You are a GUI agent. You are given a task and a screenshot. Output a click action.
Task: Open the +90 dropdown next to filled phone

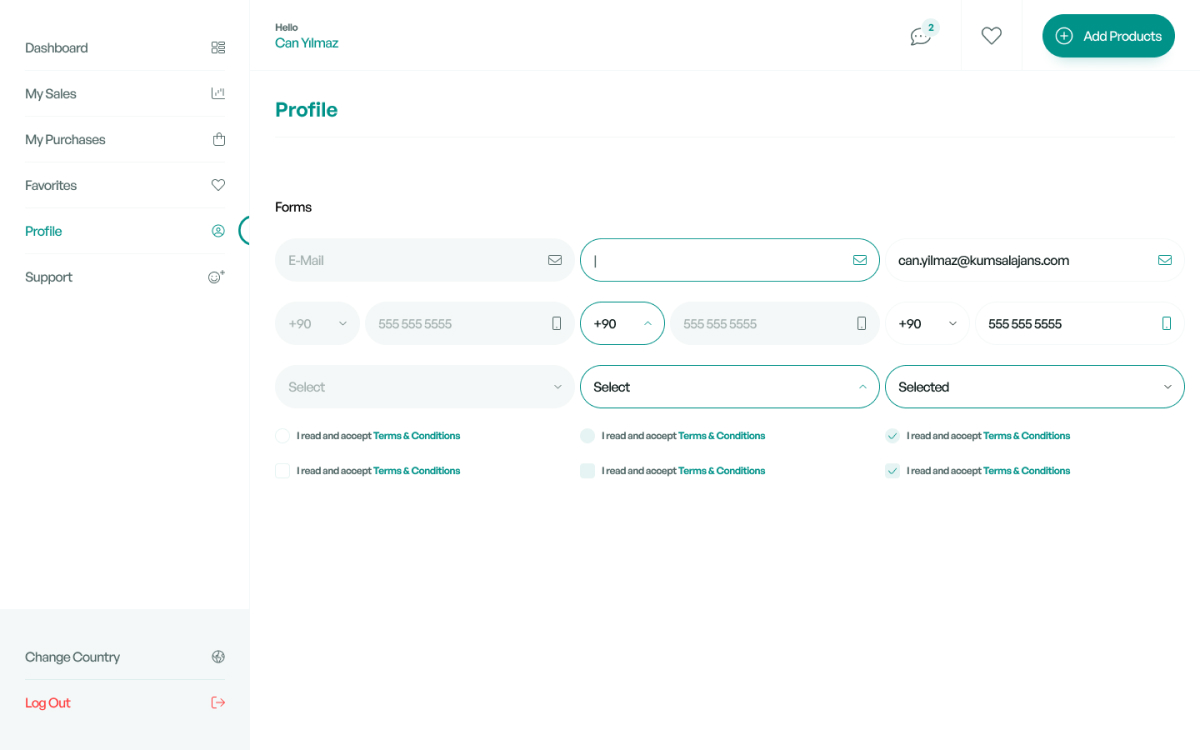927,323
